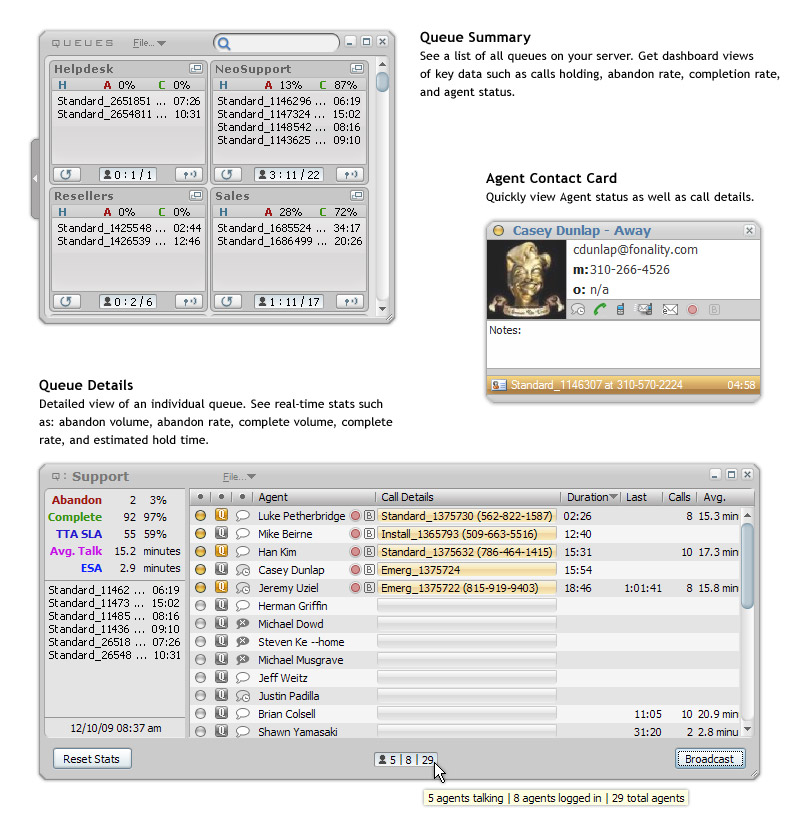Screen dimensions: 800x830
Task: Toggle status indicator for Herman Griffin
Action: pyautogui.click(x=200, y=606)
